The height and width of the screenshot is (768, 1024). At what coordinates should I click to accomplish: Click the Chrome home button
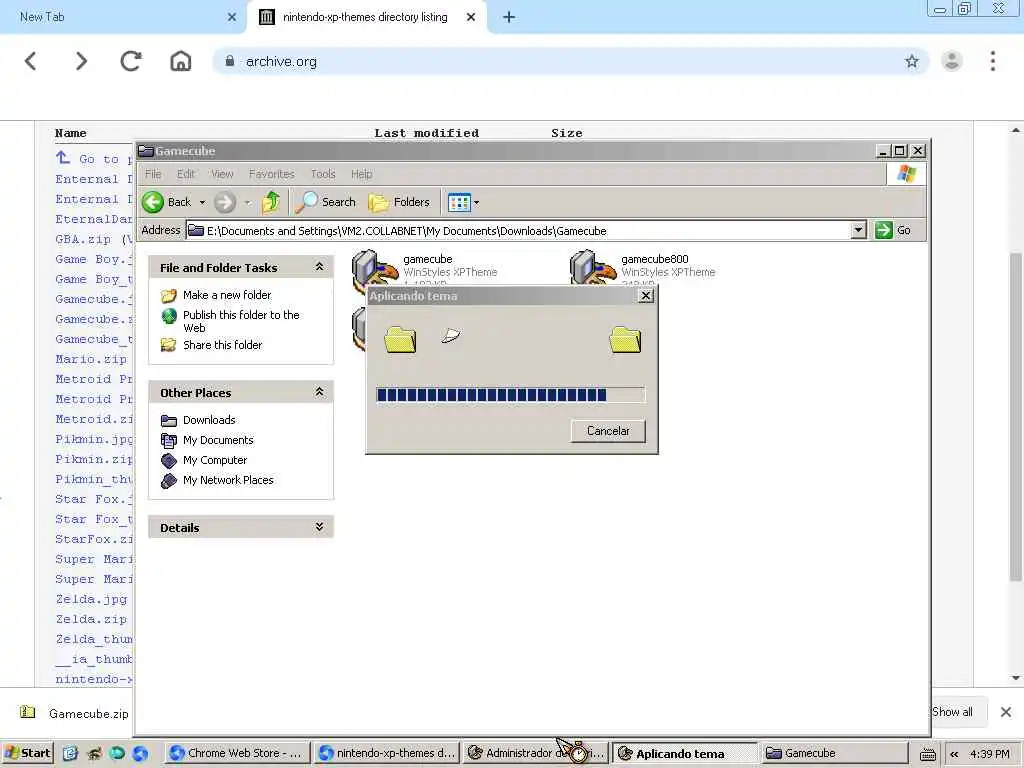click(181, 61)
